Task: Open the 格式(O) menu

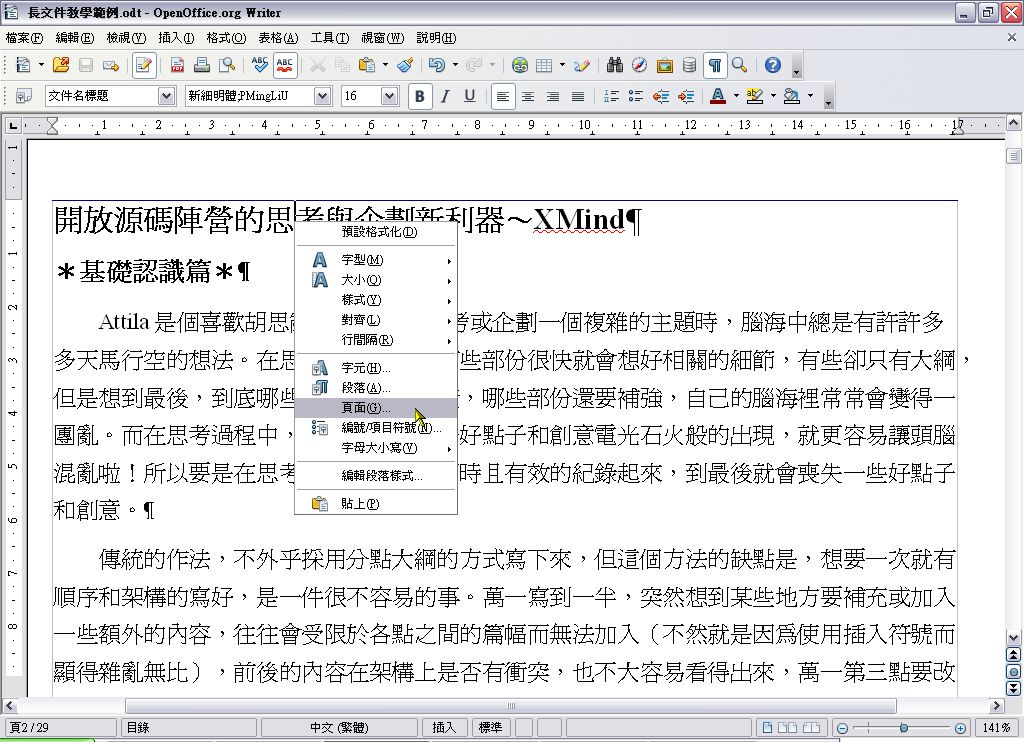Action: point(226,37)
